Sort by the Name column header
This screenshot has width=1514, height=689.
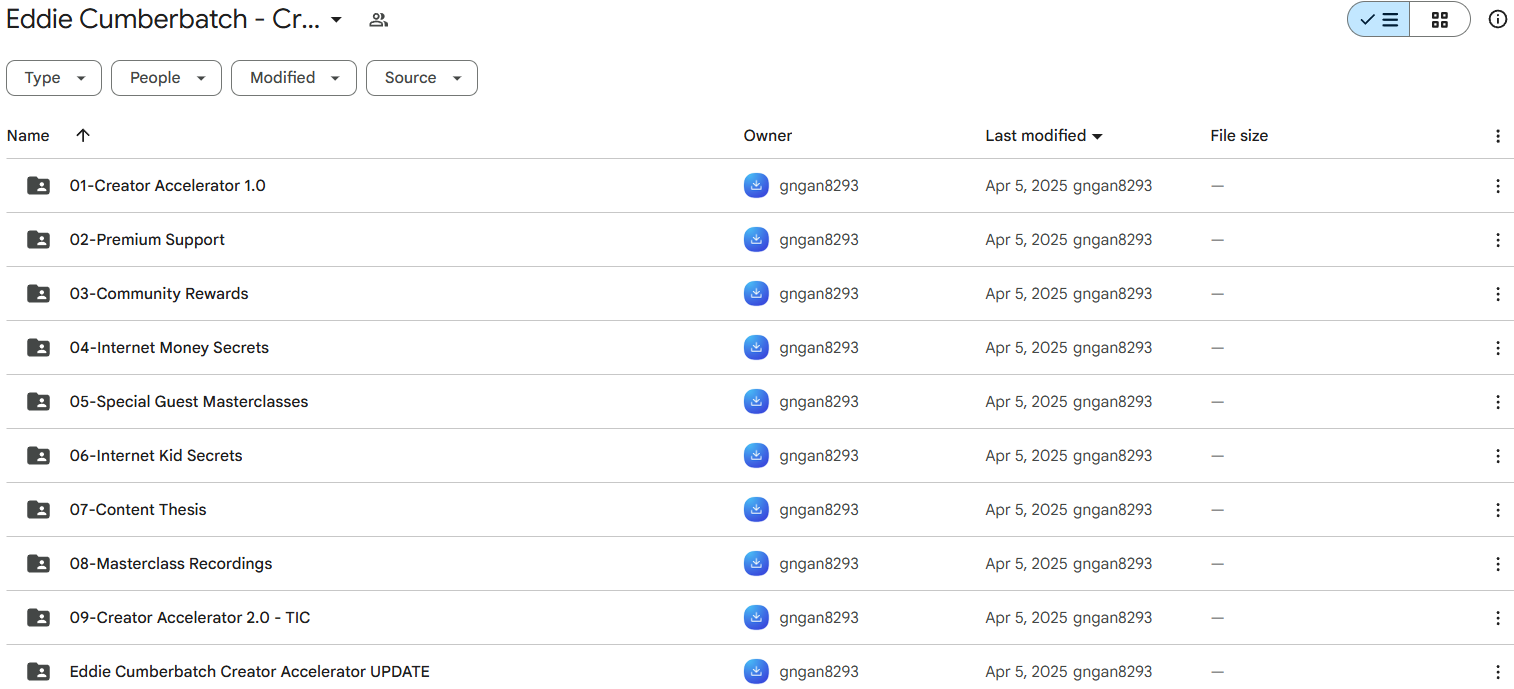click(28, 136)
